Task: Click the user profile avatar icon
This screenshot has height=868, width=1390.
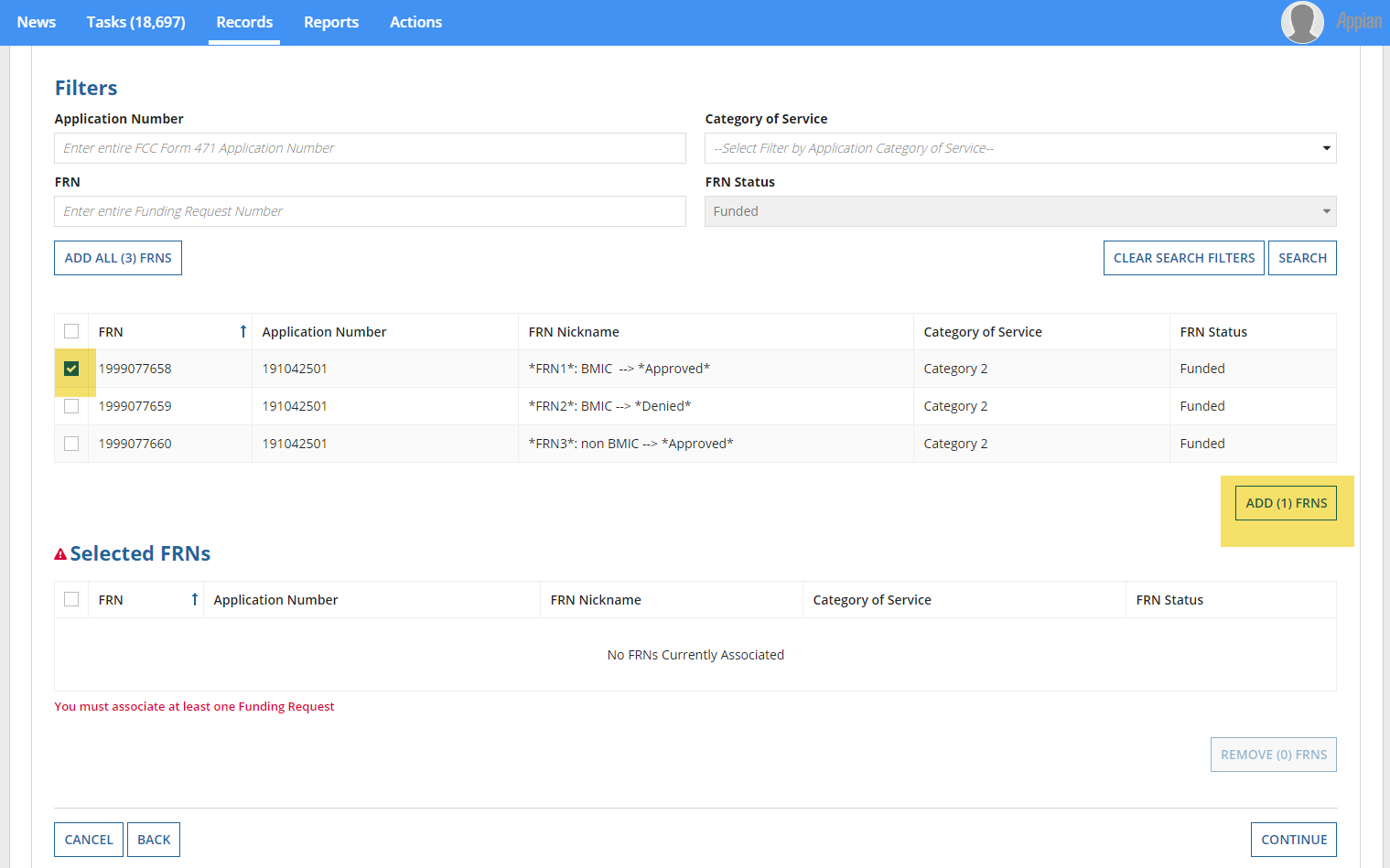Action: coord(1301,22)
